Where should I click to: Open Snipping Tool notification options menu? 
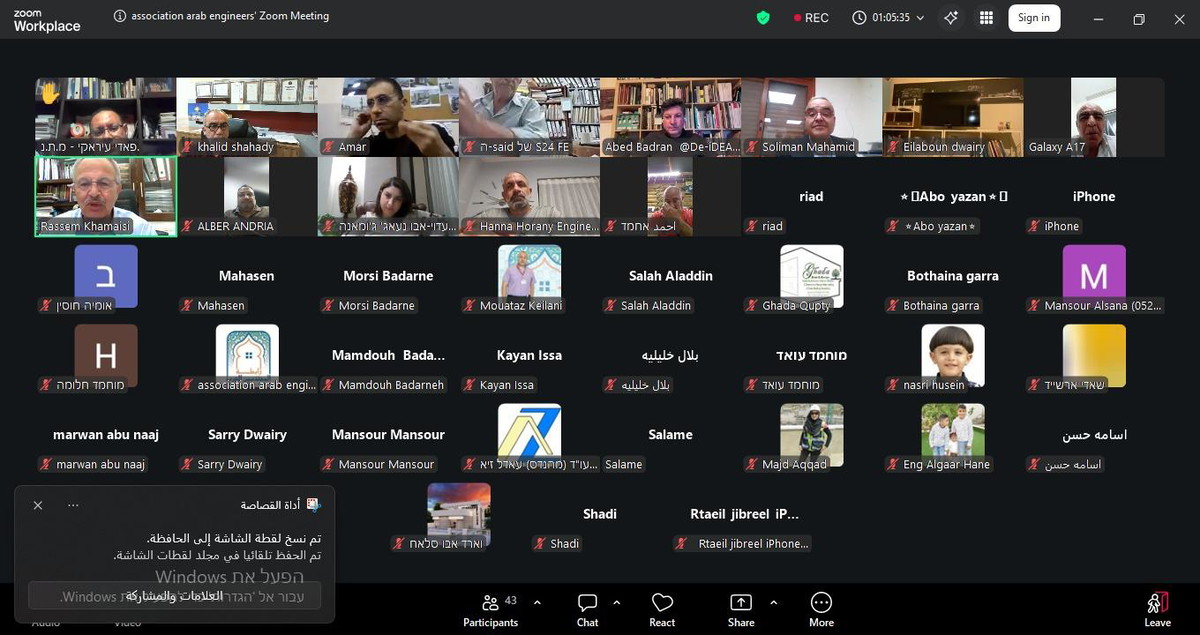tap(73, 505)
